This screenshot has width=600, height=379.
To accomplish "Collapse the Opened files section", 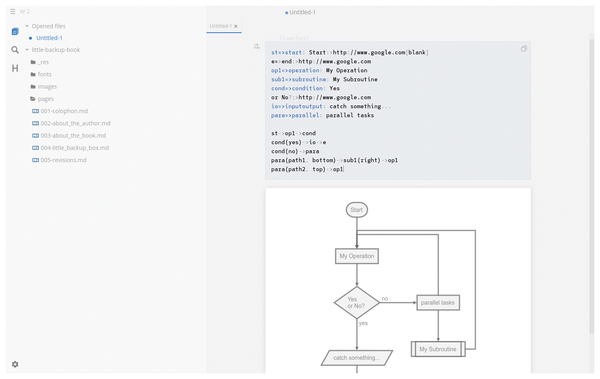I will point(27,26).
